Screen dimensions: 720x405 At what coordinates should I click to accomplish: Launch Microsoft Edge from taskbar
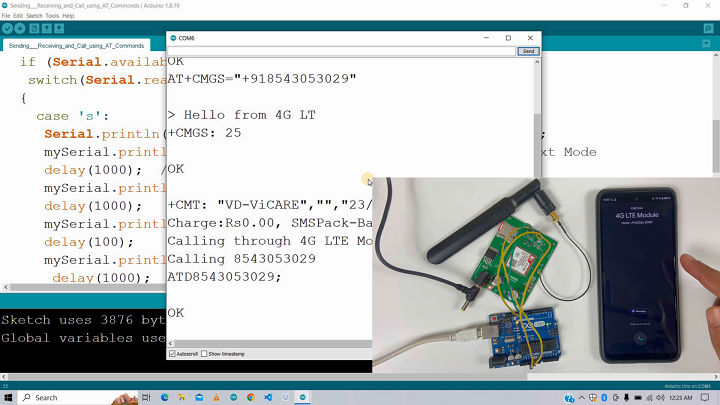pos(164,397)
